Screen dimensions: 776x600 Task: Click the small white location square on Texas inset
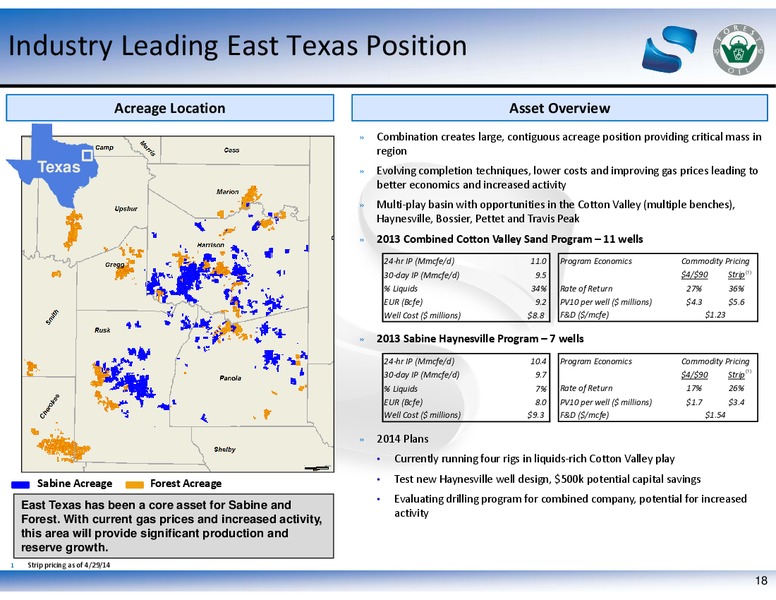coord(88,155)
